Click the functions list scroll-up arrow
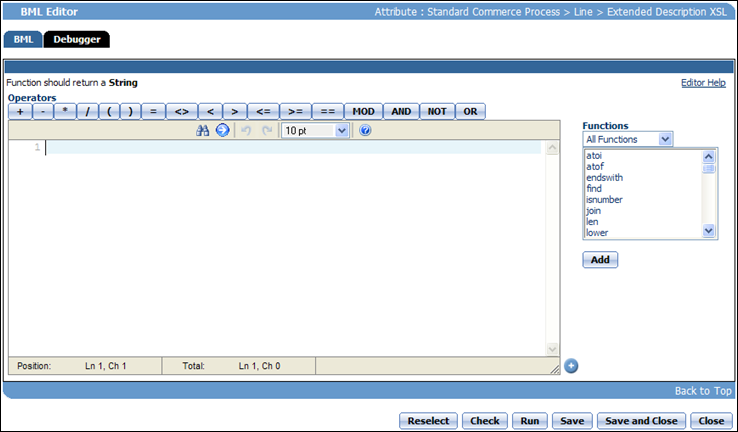 click(x=708, y=156)
